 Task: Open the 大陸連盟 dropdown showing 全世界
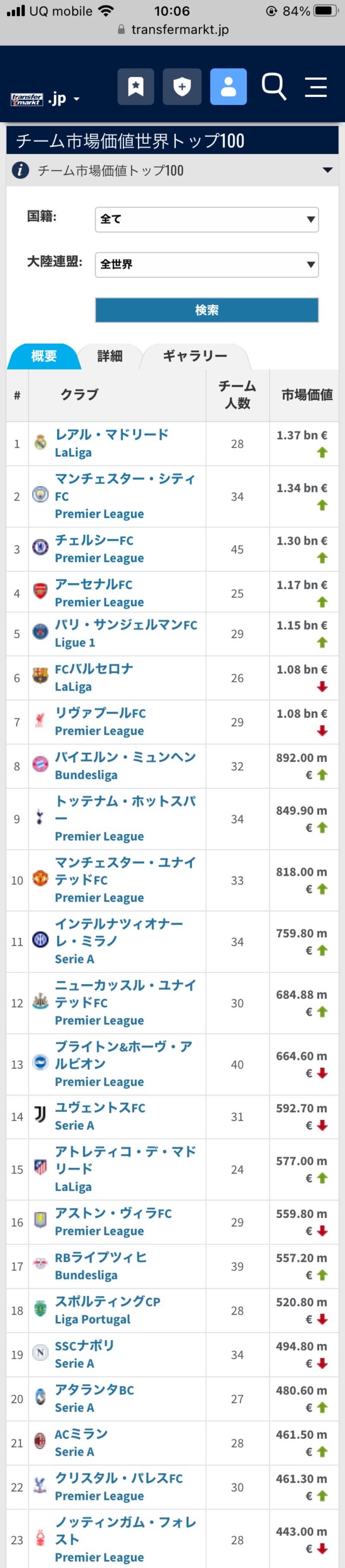207,264
